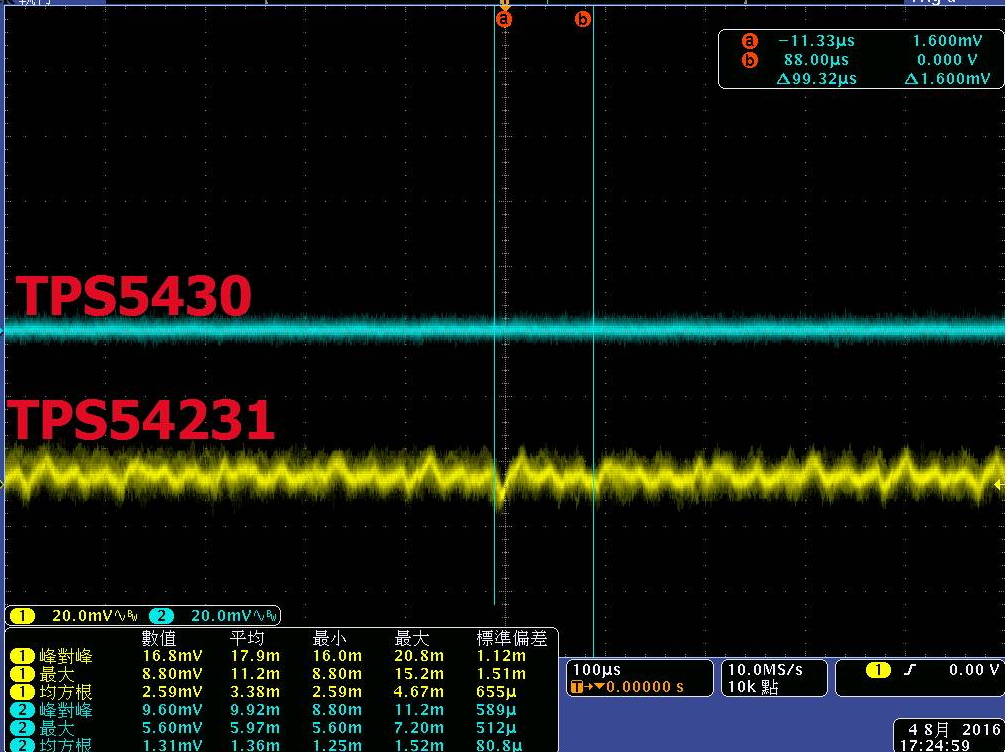This screenshot has width=1007, height=752.
Task: Click the 最小 column header
Action: [329, 638]
